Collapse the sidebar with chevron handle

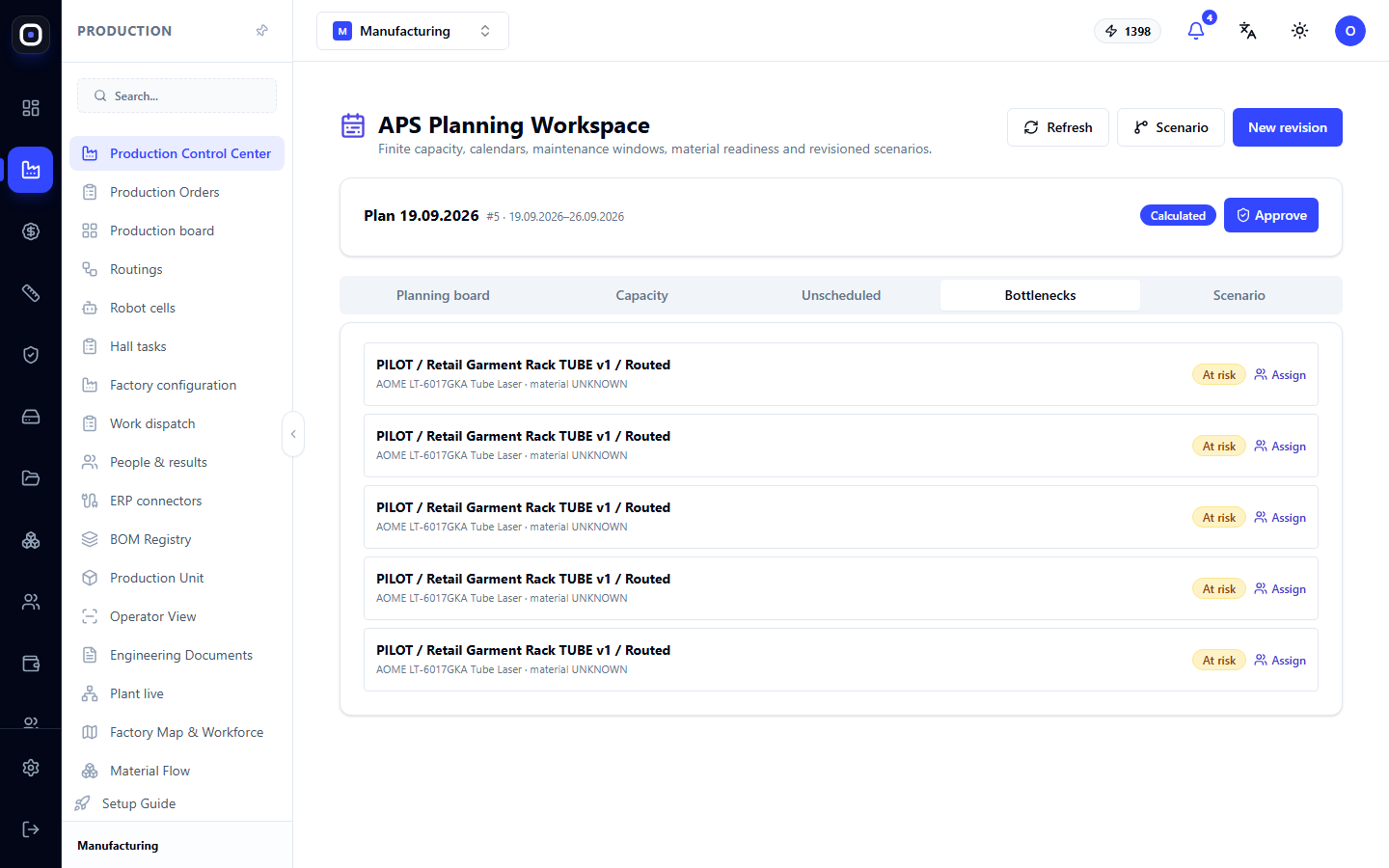pyautogui.click(x=293, y=434)
